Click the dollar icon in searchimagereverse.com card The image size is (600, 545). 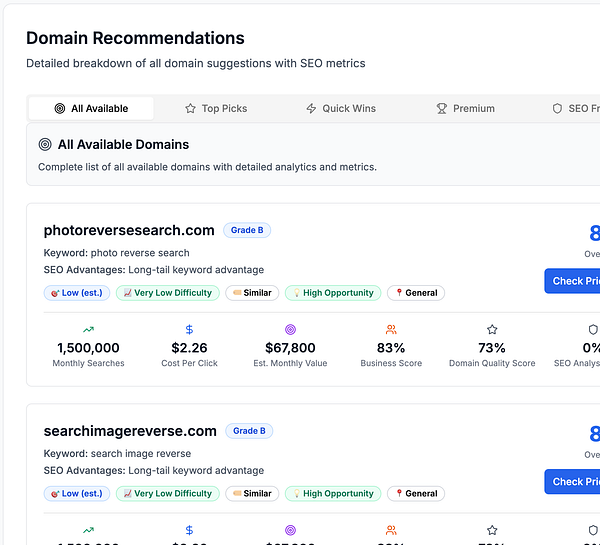[189, 530]
